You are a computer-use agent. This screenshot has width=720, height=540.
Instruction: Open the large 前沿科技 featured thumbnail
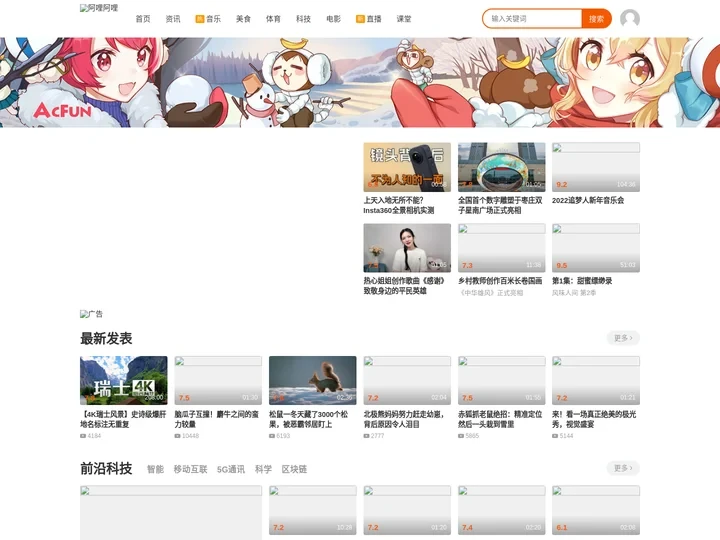tap(171, 512)
